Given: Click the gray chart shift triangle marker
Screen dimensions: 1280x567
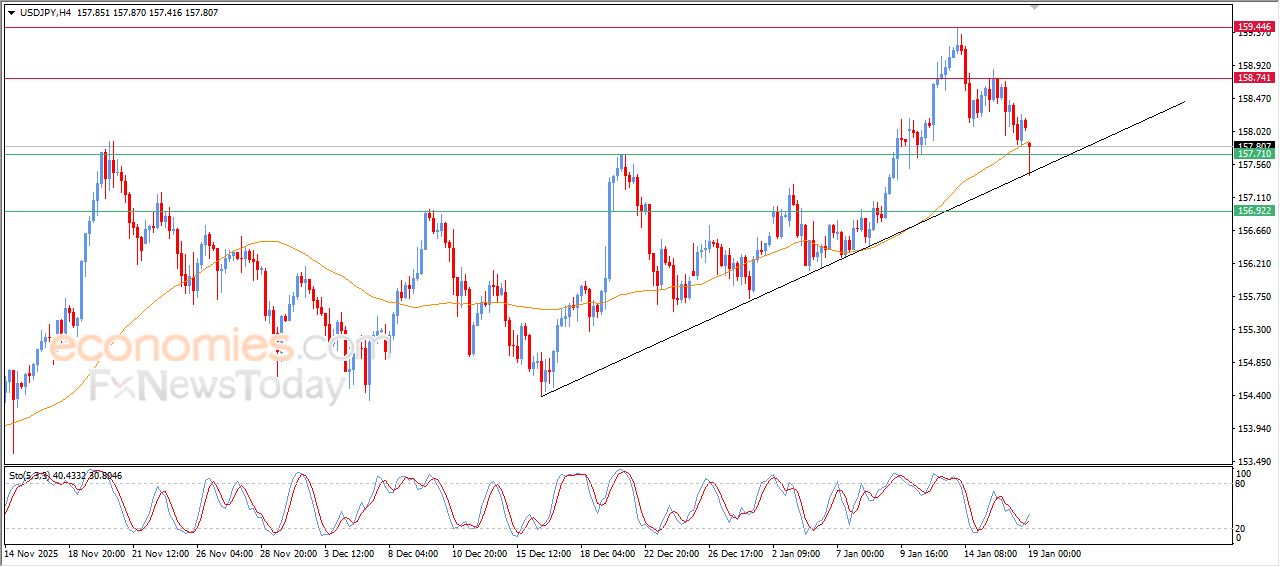Looking at the screenshot, I should 1034,6.
